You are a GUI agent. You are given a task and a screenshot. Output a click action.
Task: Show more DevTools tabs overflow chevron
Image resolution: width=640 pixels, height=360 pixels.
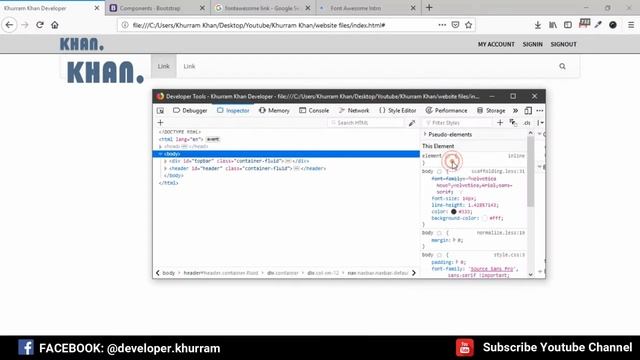point(516,111)
